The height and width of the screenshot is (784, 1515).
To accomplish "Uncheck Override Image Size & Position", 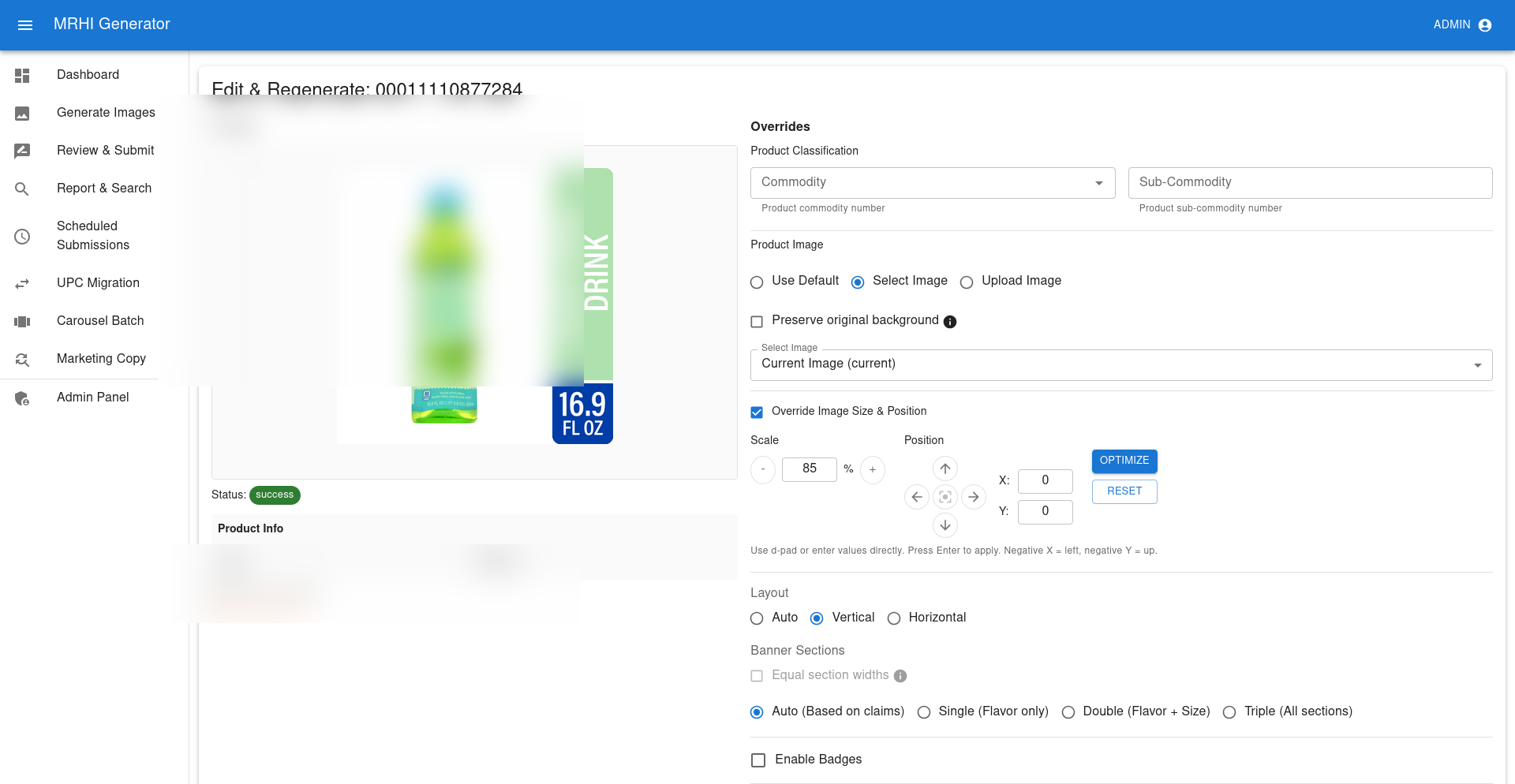I will pos(757,412).
